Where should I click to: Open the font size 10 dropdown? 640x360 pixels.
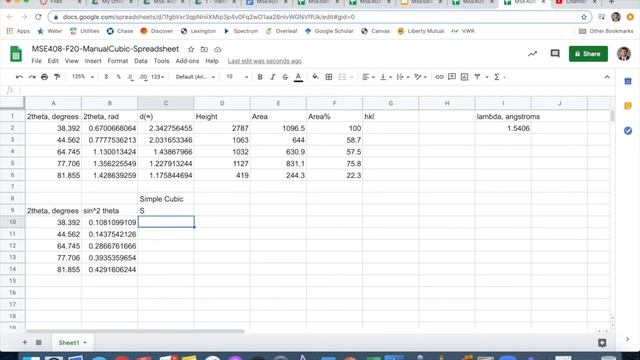(x=237, y=77)
